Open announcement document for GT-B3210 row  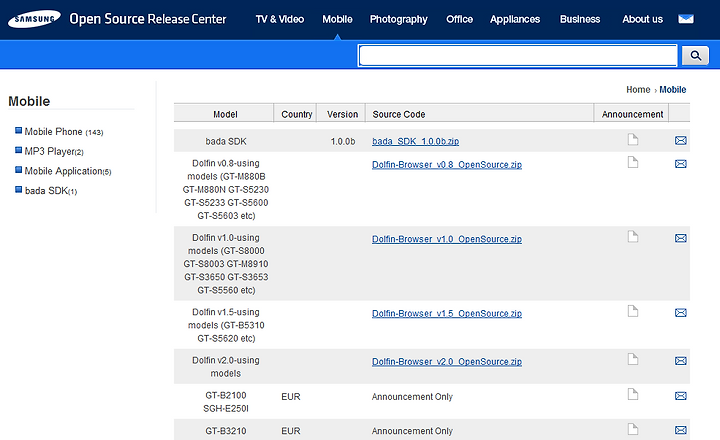[x=633, y=429]
